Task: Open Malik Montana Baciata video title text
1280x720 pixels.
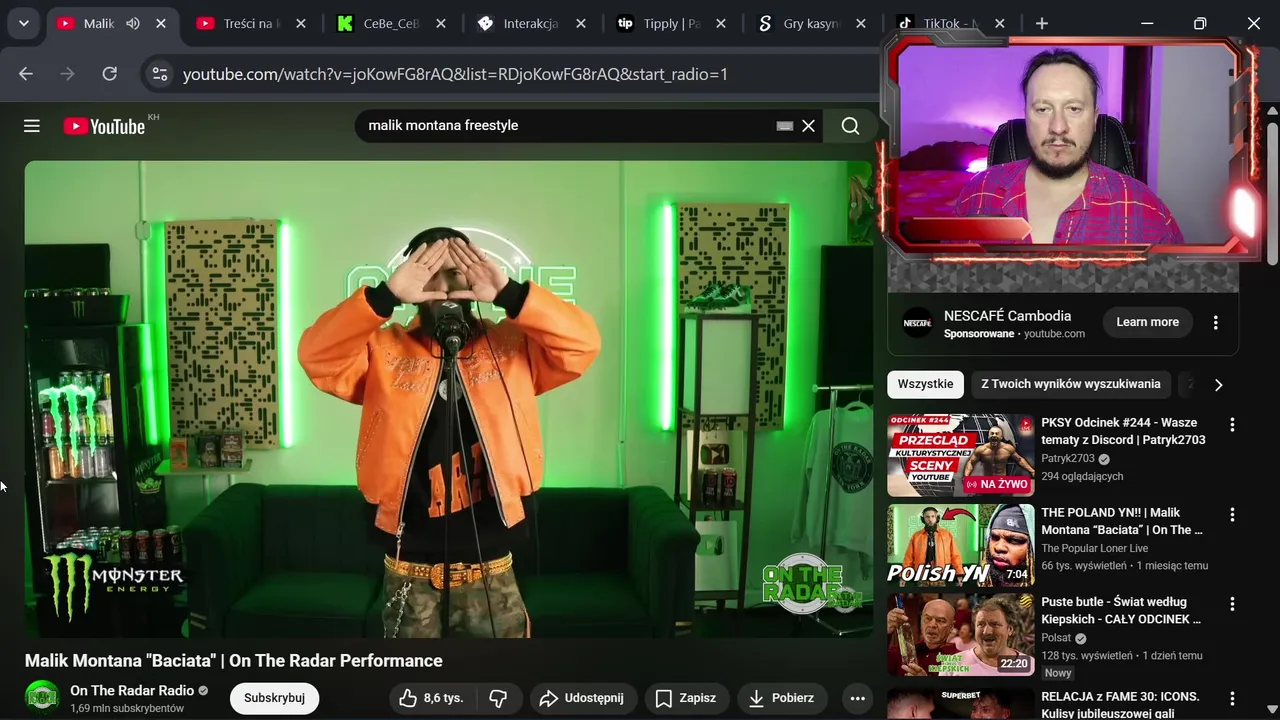Action: pos(234,661)
